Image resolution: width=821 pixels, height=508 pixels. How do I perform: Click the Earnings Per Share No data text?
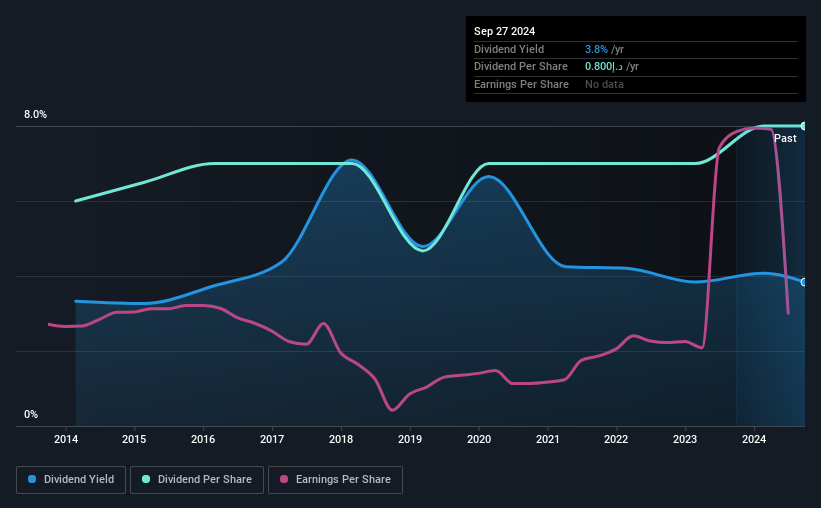[x=604, y=84]
